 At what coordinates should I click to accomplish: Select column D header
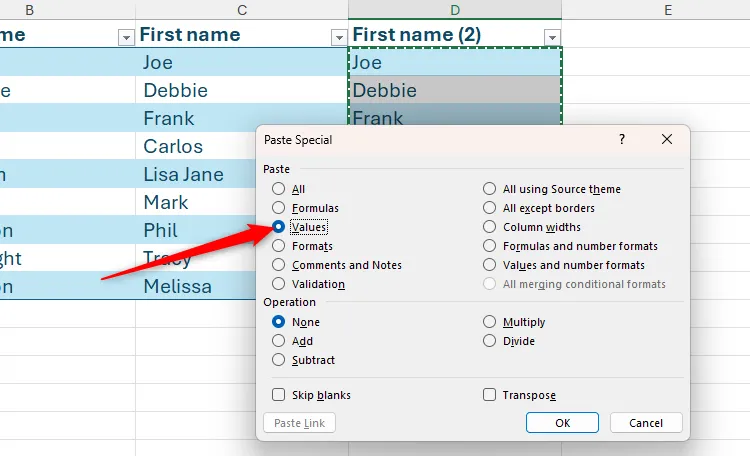pos(455,11)
